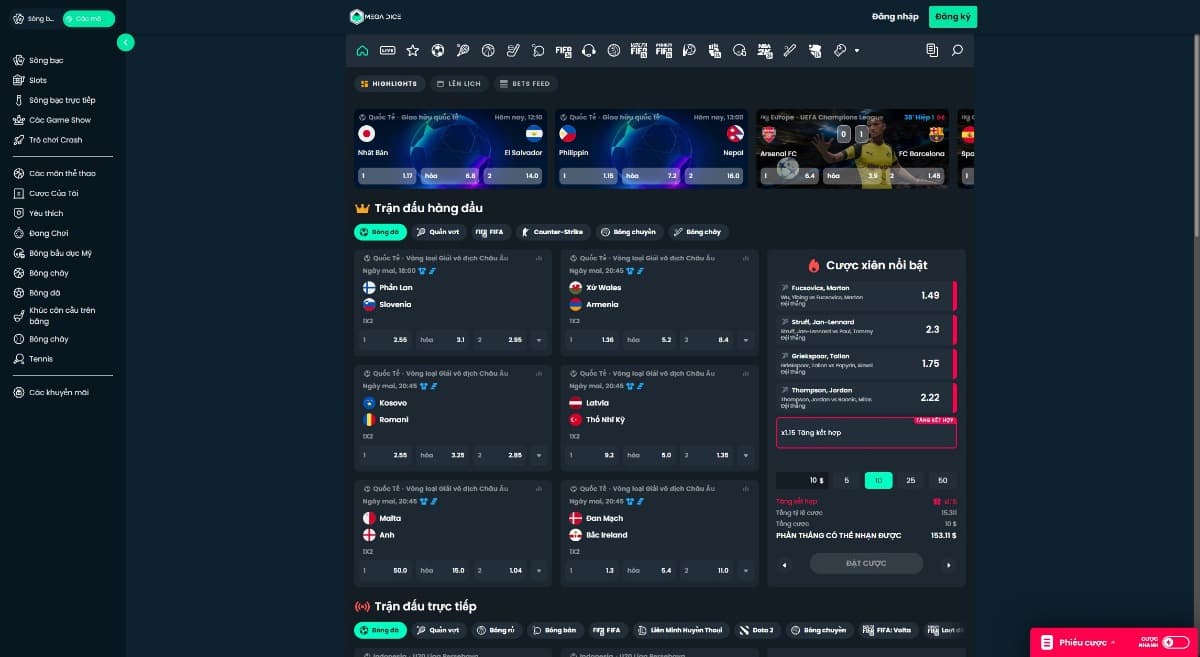1200x657 pixels.
Task: Click the Mega Dice logo
Action: coord(376,17)
